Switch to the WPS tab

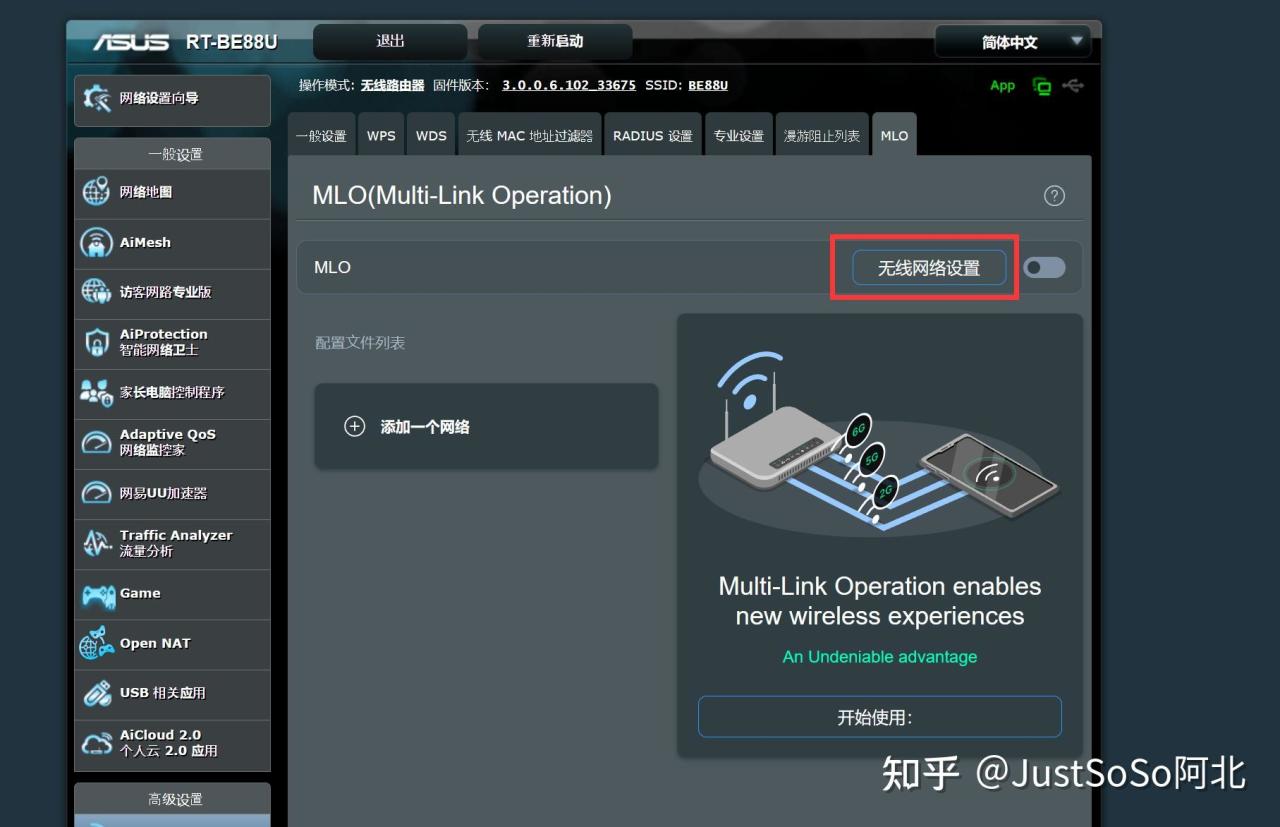click(x=381, y=136)
